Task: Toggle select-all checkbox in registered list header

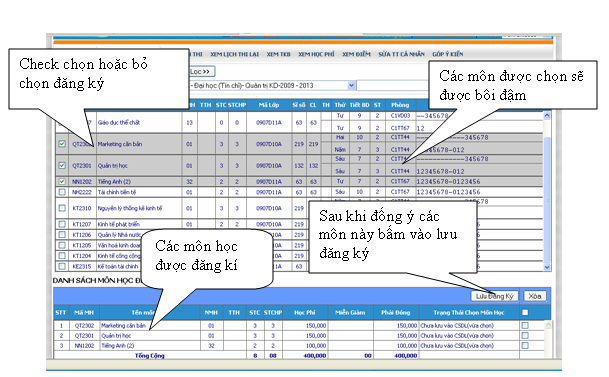Action: (x=525, y=312)
